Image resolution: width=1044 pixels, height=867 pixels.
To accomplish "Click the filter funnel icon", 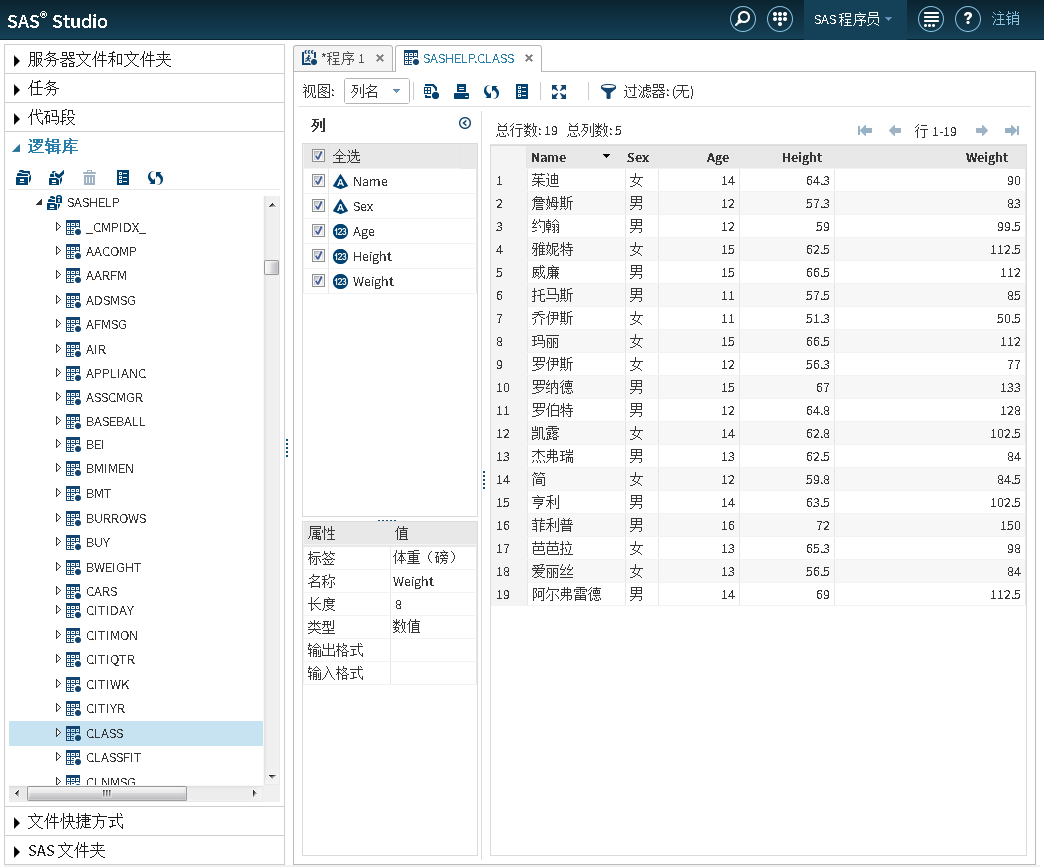I will [607, 92].
